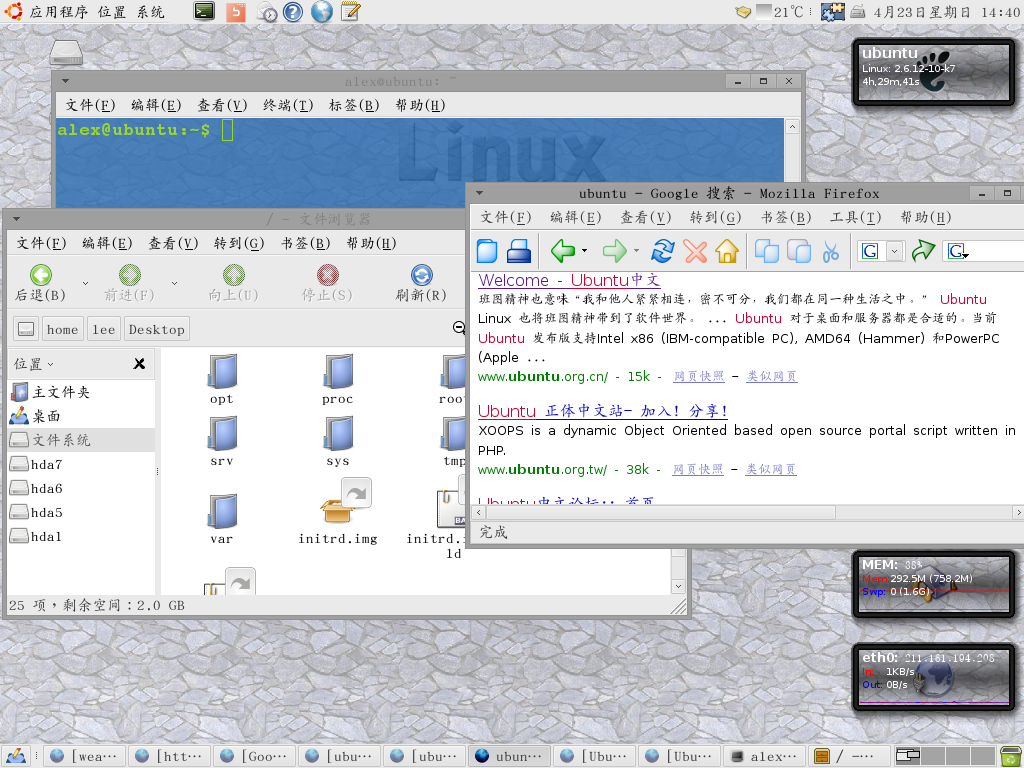Viewport: 1024px width, 768px height.
Task: Click Firefox forward arrow
Action: (x=614, y=251)
